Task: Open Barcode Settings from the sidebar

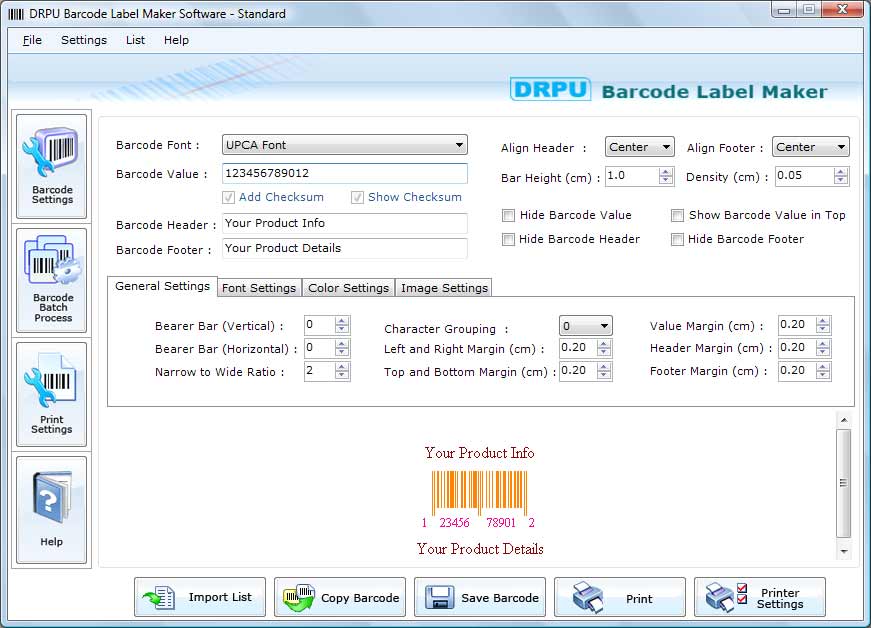Action: point(51,165)
